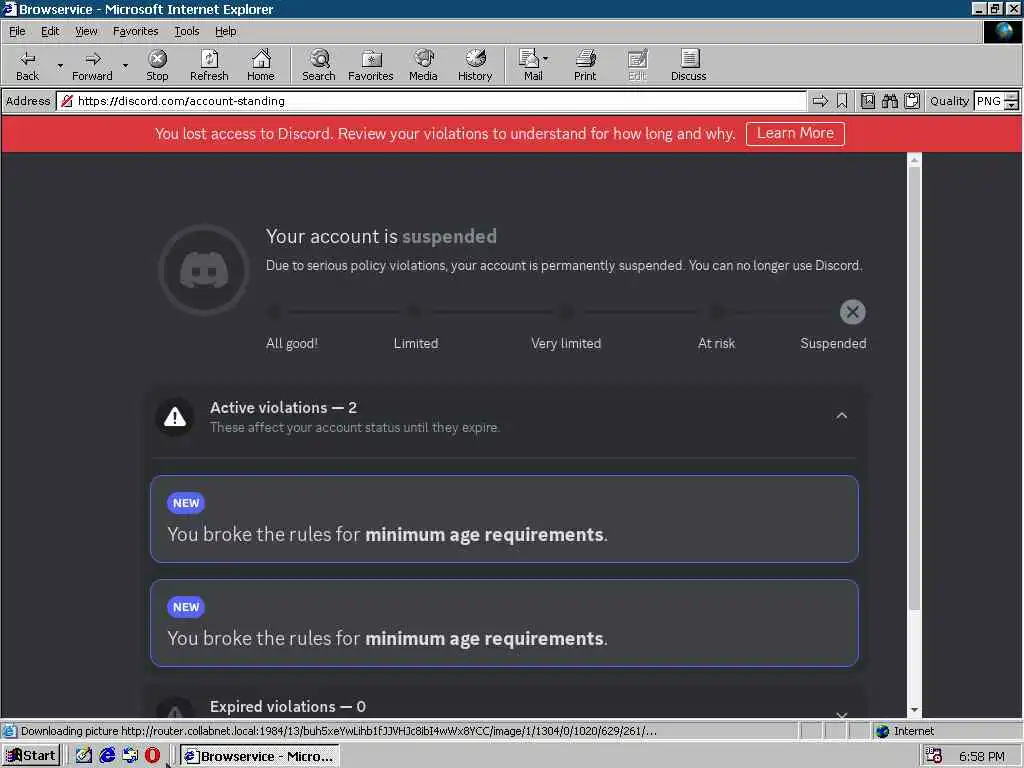Viewport: 1024px width, 768px height.
Task: Click the taskbar clock 6:58 PM
Action: click(982, 756)
